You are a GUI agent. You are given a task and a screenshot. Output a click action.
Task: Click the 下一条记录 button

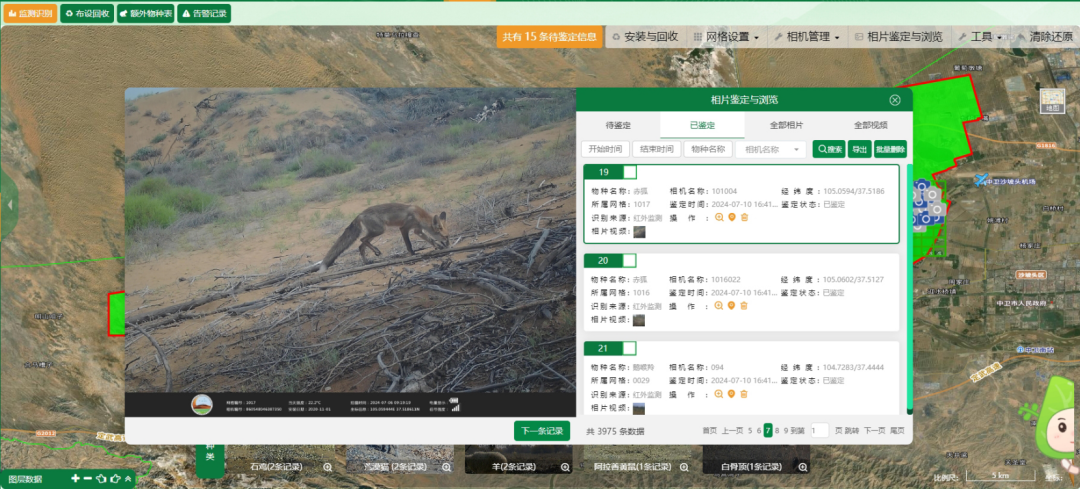(542, 431)
